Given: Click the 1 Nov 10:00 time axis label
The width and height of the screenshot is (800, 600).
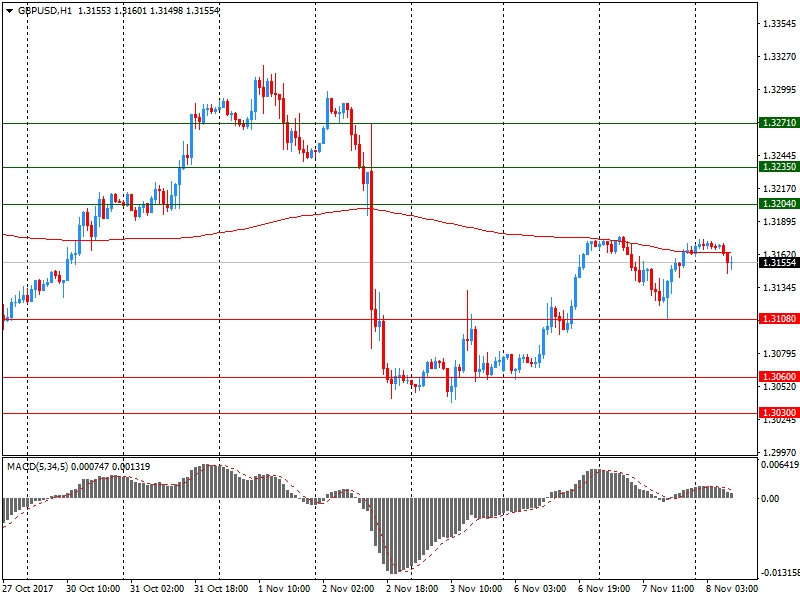Looking at the screenshot, I should tap(284, 589).
